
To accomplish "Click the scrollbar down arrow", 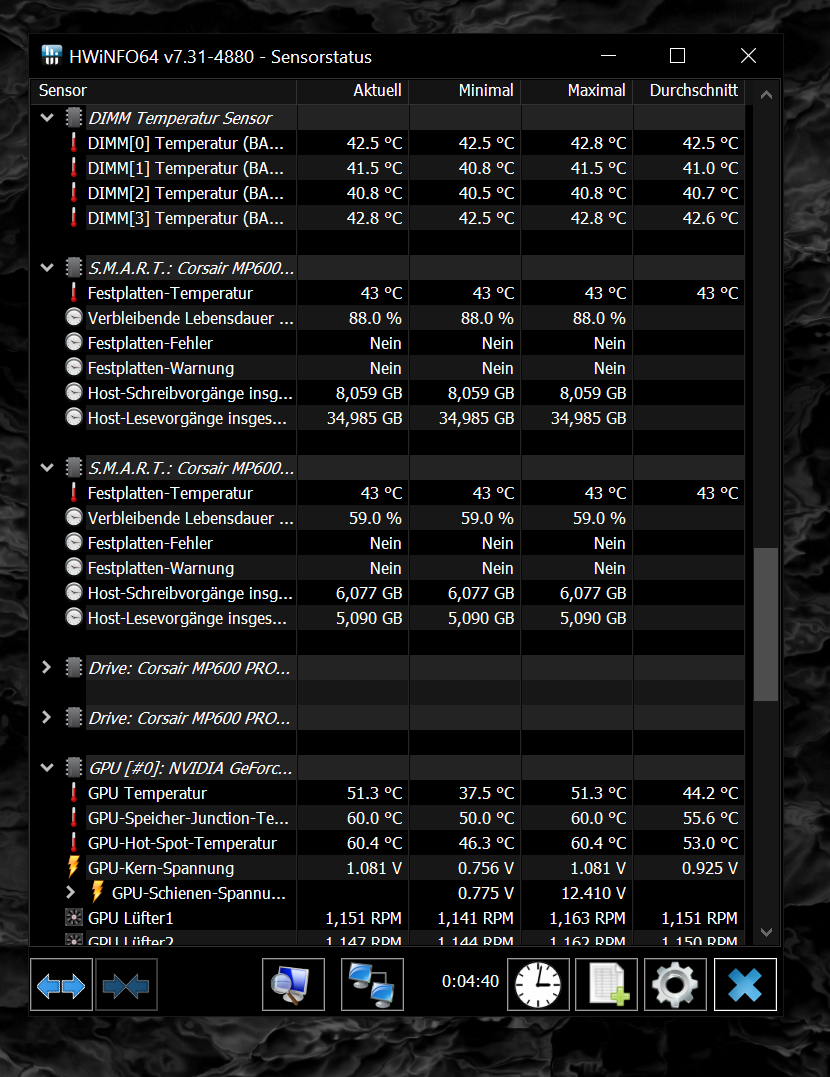I will [766, 932].
